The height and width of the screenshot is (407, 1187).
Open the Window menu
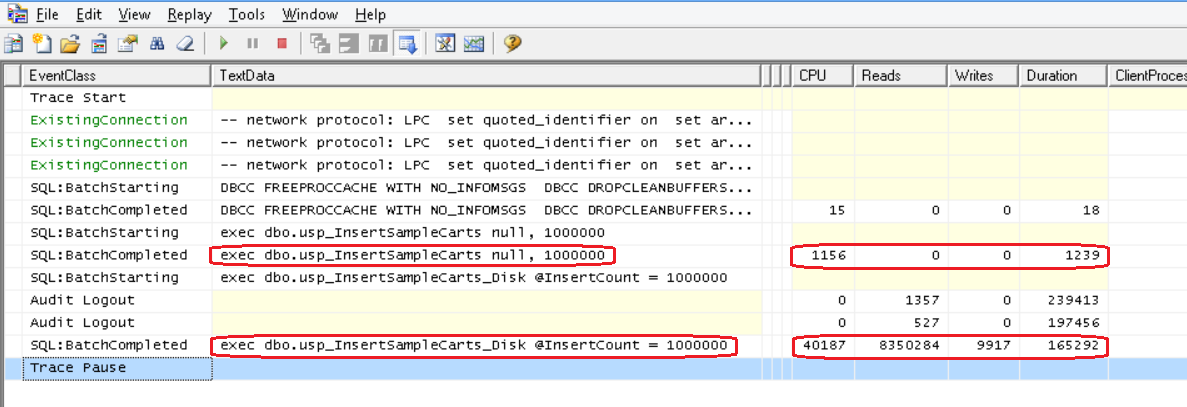coord(310,14)
